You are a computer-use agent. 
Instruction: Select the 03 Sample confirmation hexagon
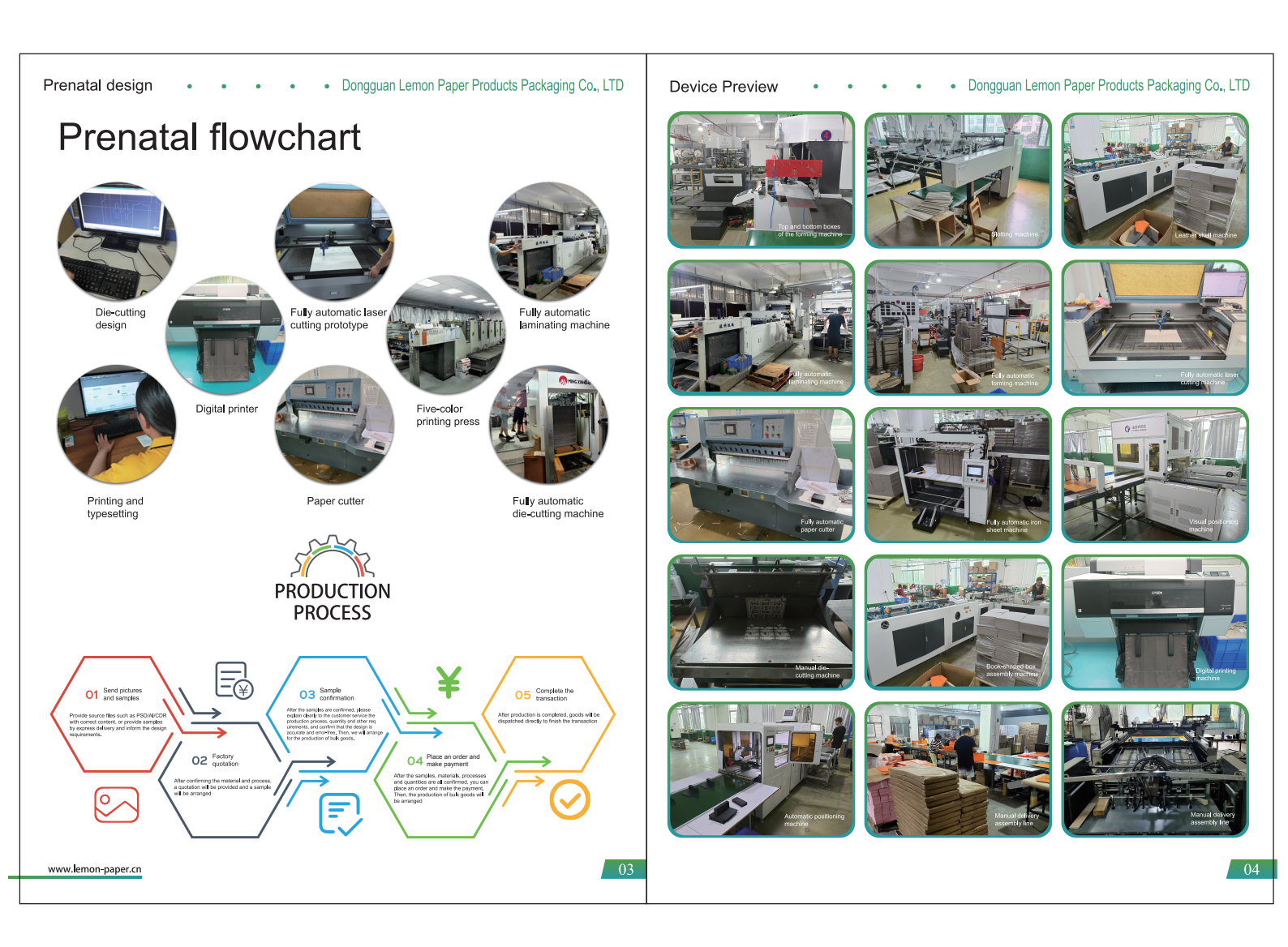[x=332, y=713]
